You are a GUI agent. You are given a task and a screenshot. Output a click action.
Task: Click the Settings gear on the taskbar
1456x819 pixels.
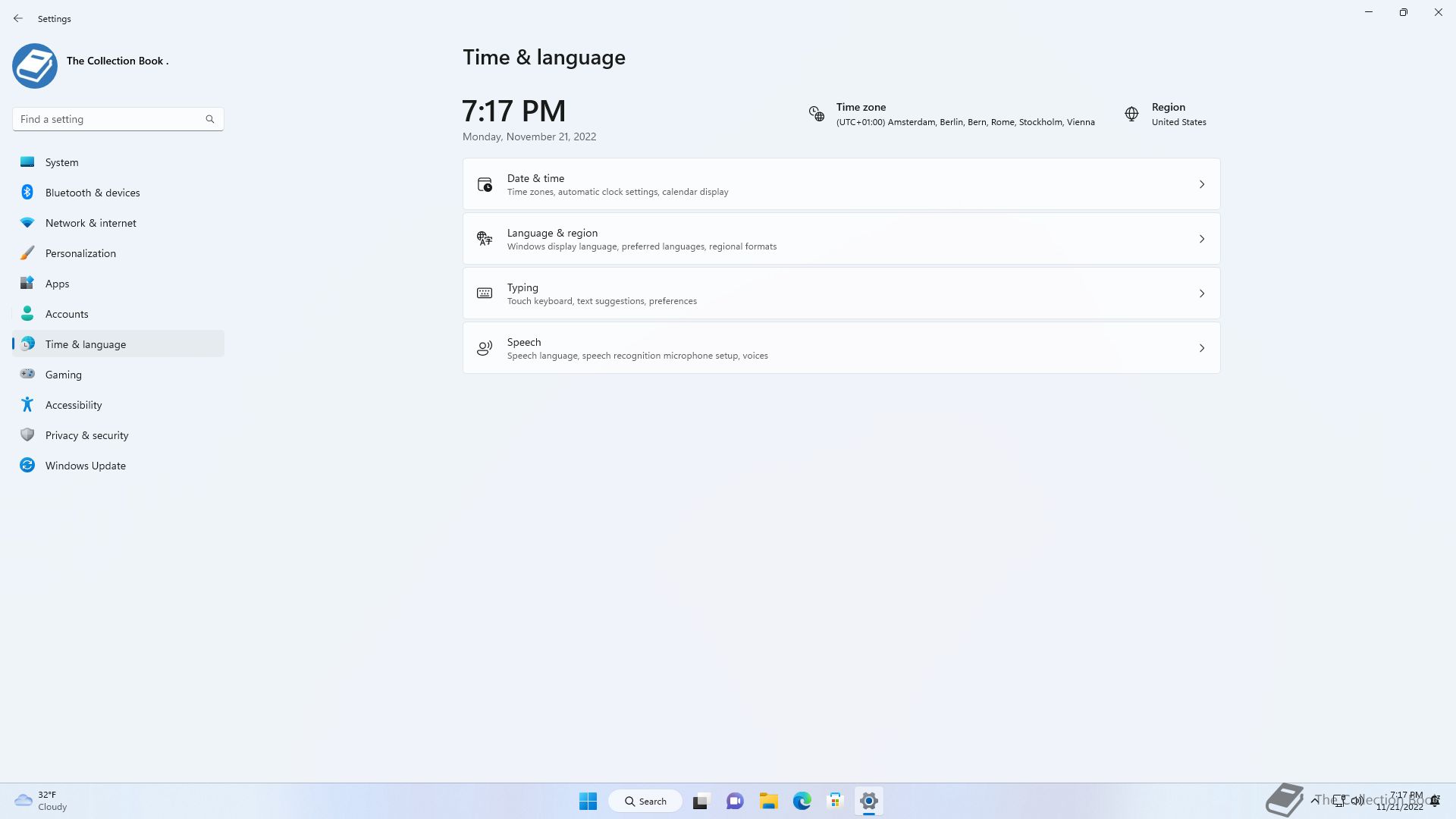(x=869, y=801)
